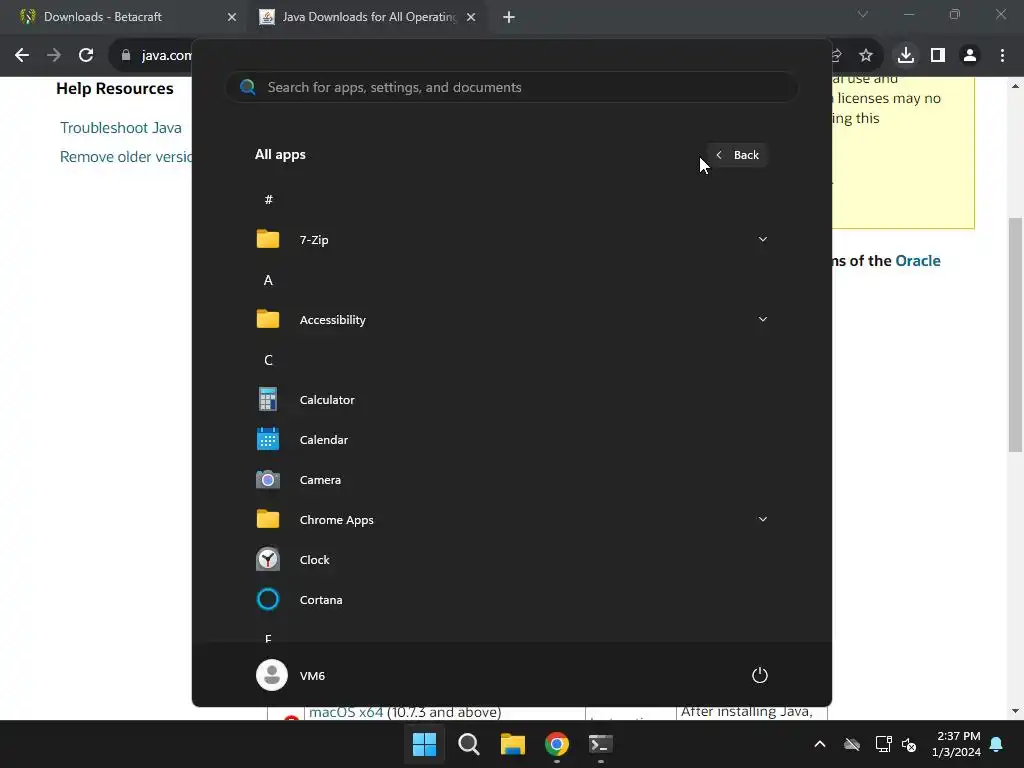
Task: Open the VM6 user account menu
Action: (291, 675)
